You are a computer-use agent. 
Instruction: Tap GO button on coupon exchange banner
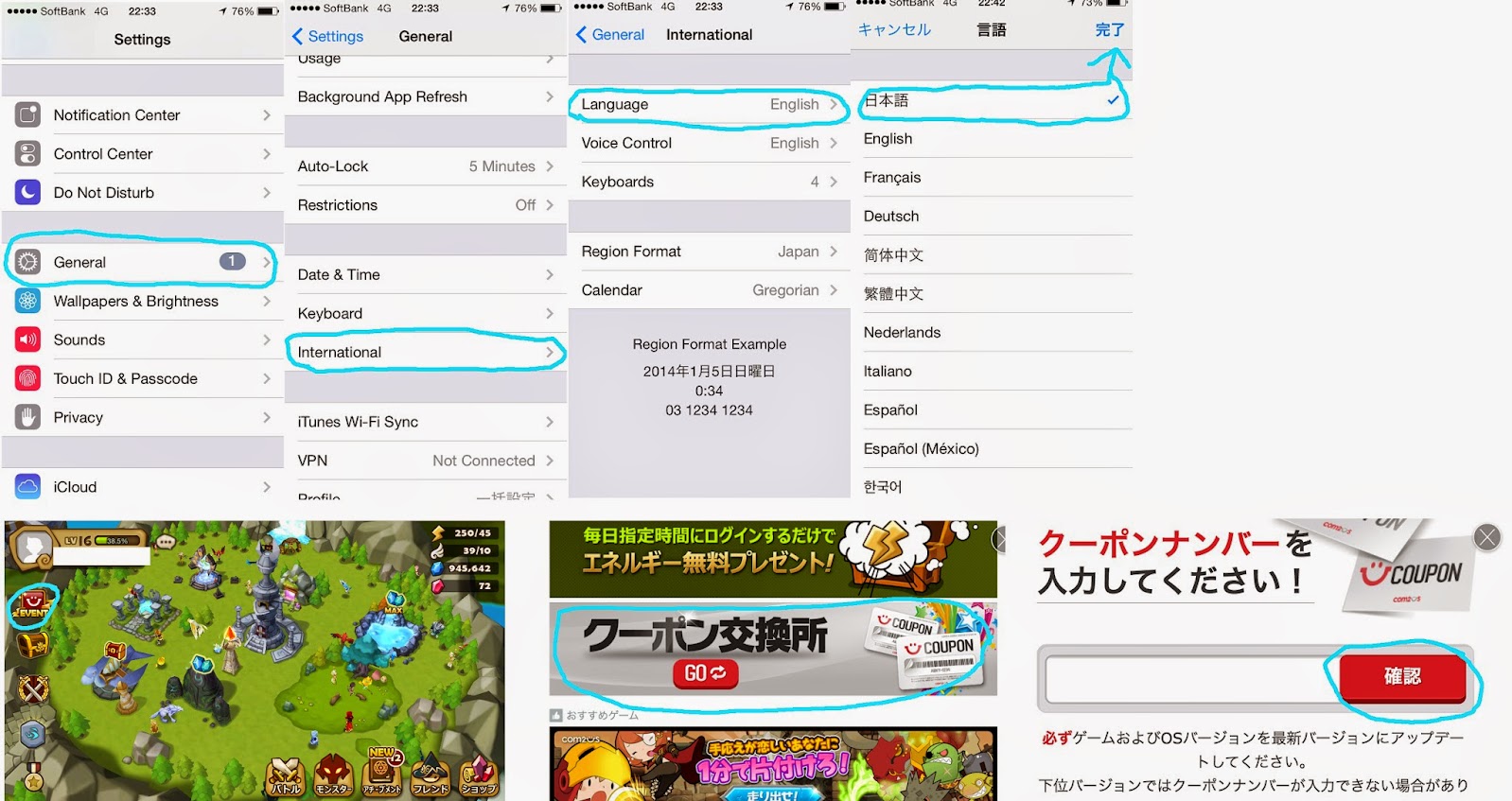(705, 673)
